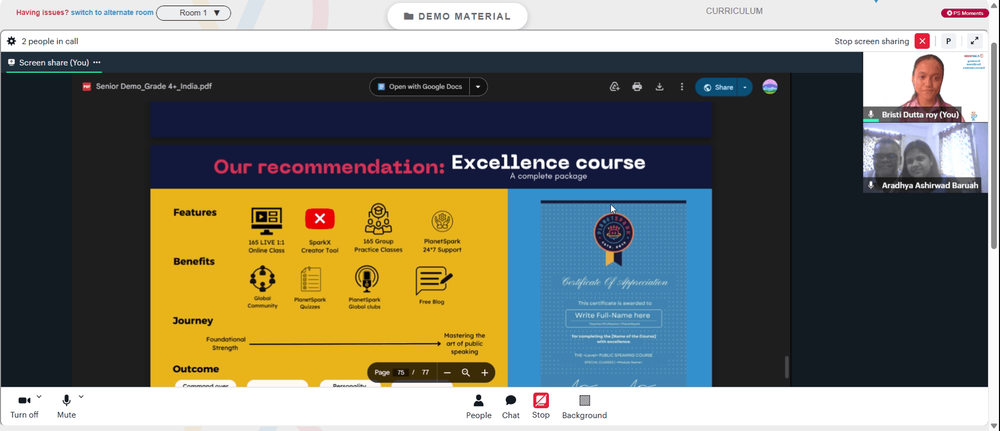Zoom in the PDF page
This screenshot has width=1000, height=431.
[485, 372]
